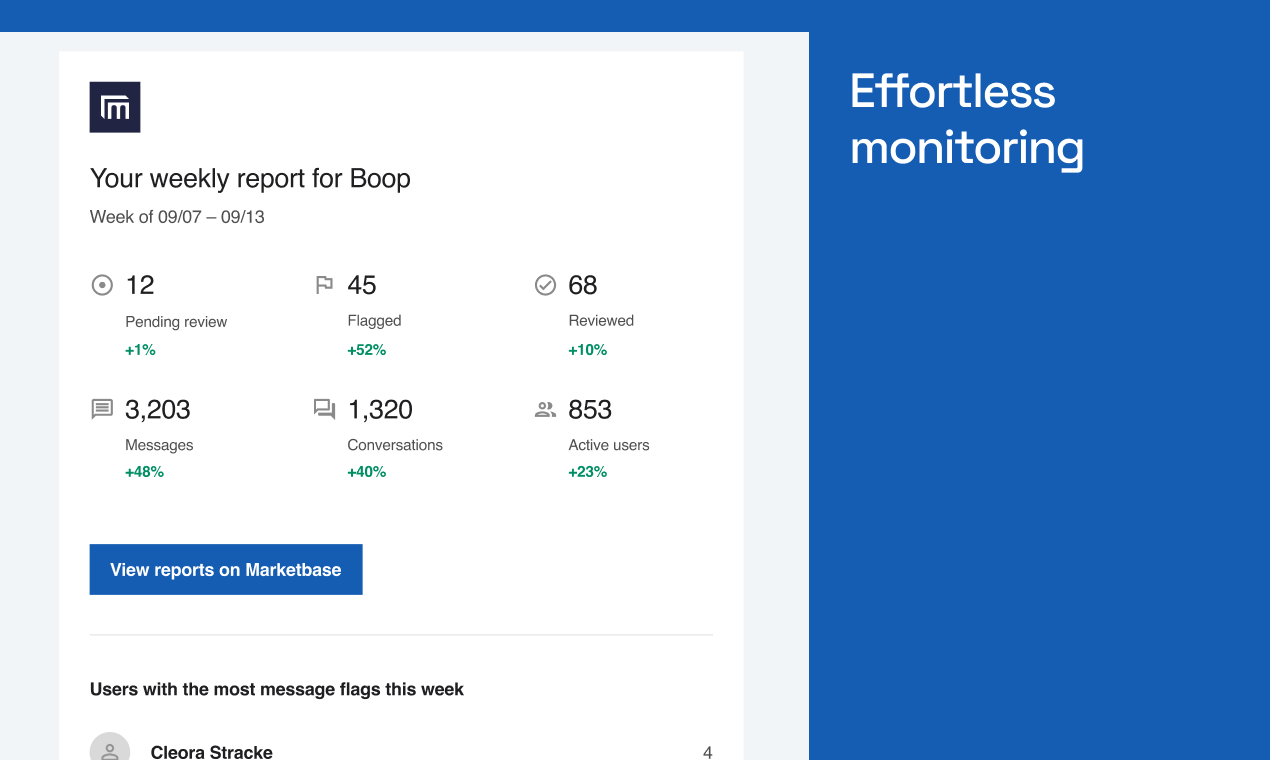Select the Cleora Stracke user name
This screenshot has width=1270, height=760.
click(x=212, y=751)
